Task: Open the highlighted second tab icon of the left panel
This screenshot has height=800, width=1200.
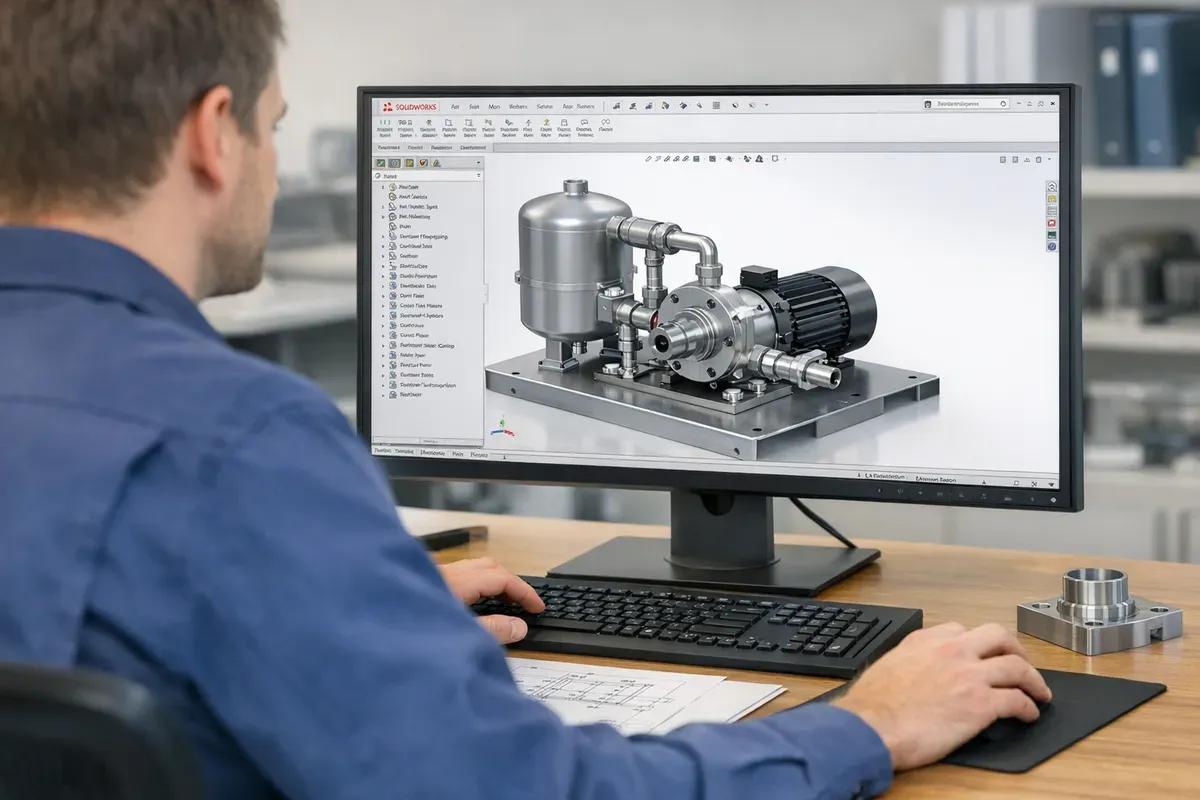Action: 394,163
